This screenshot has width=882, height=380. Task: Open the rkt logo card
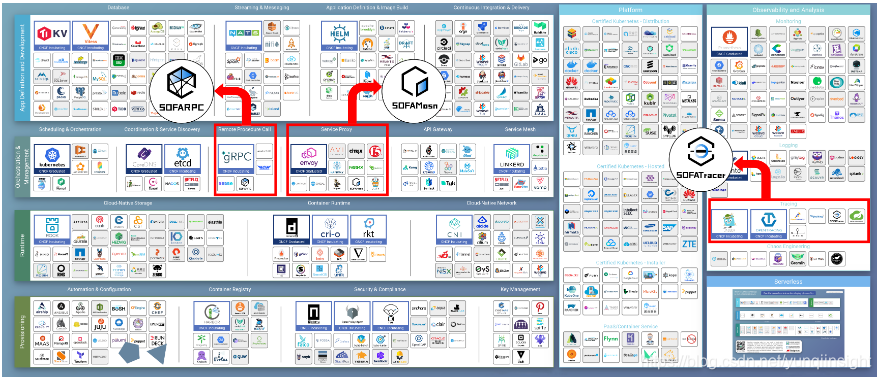click(368, 231)
